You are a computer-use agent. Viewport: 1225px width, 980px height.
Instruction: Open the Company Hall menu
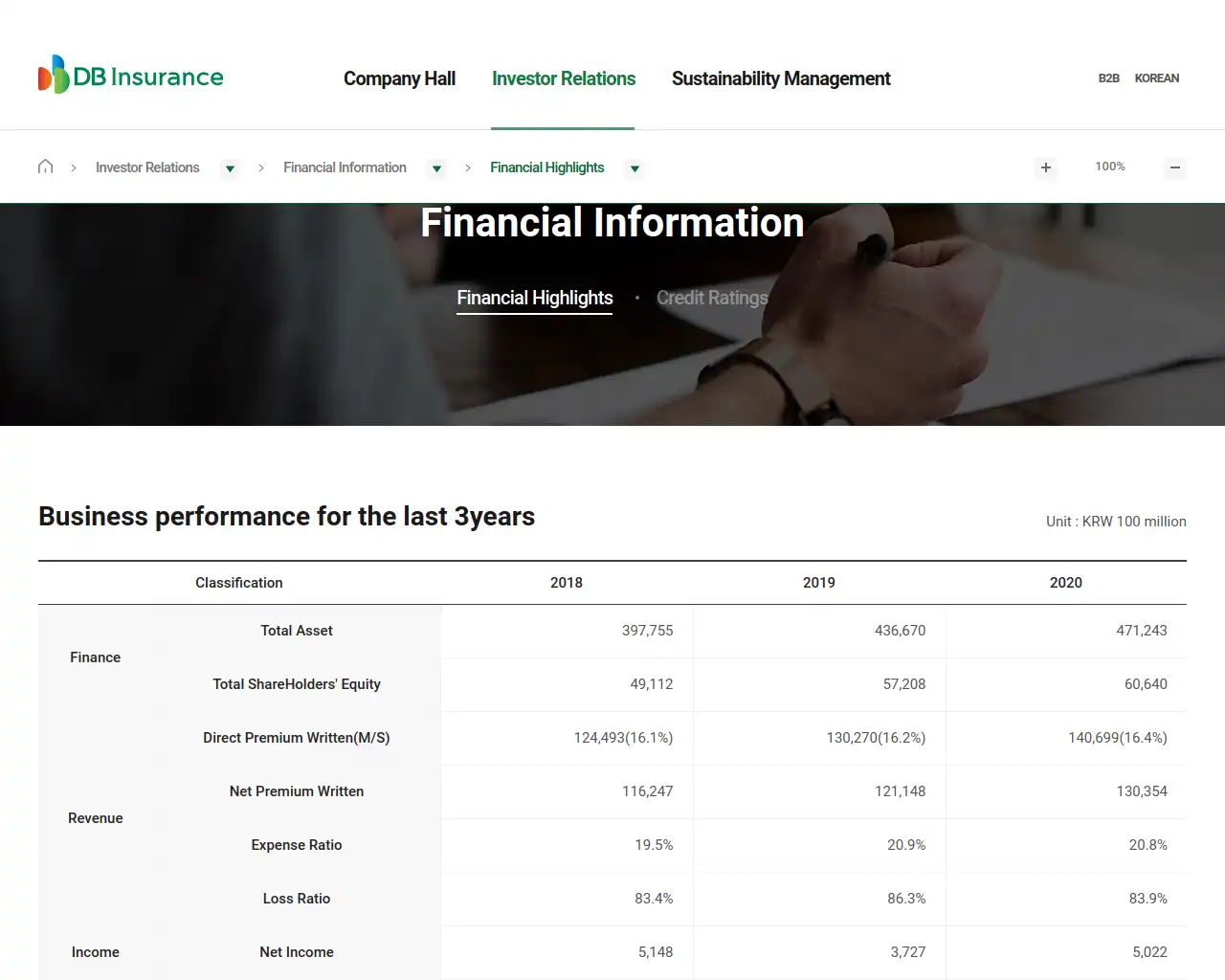click(399, 78)
